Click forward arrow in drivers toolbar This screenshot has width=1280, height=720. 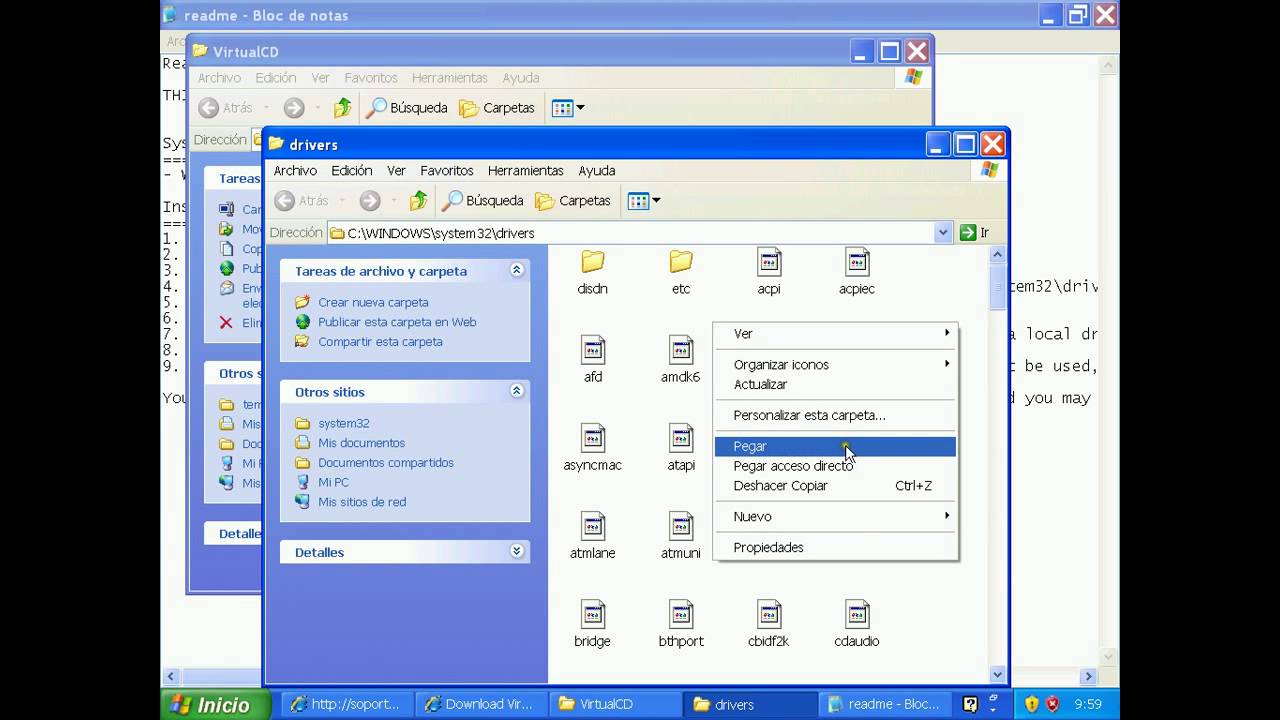click(370, 201)
